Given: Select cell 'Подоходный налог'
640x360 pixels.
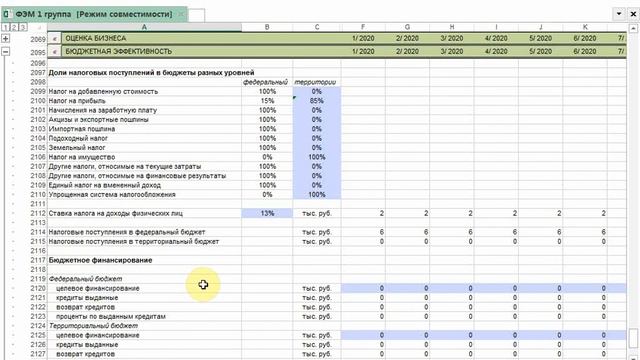Looking at the screenshot, I should point(144,138).
